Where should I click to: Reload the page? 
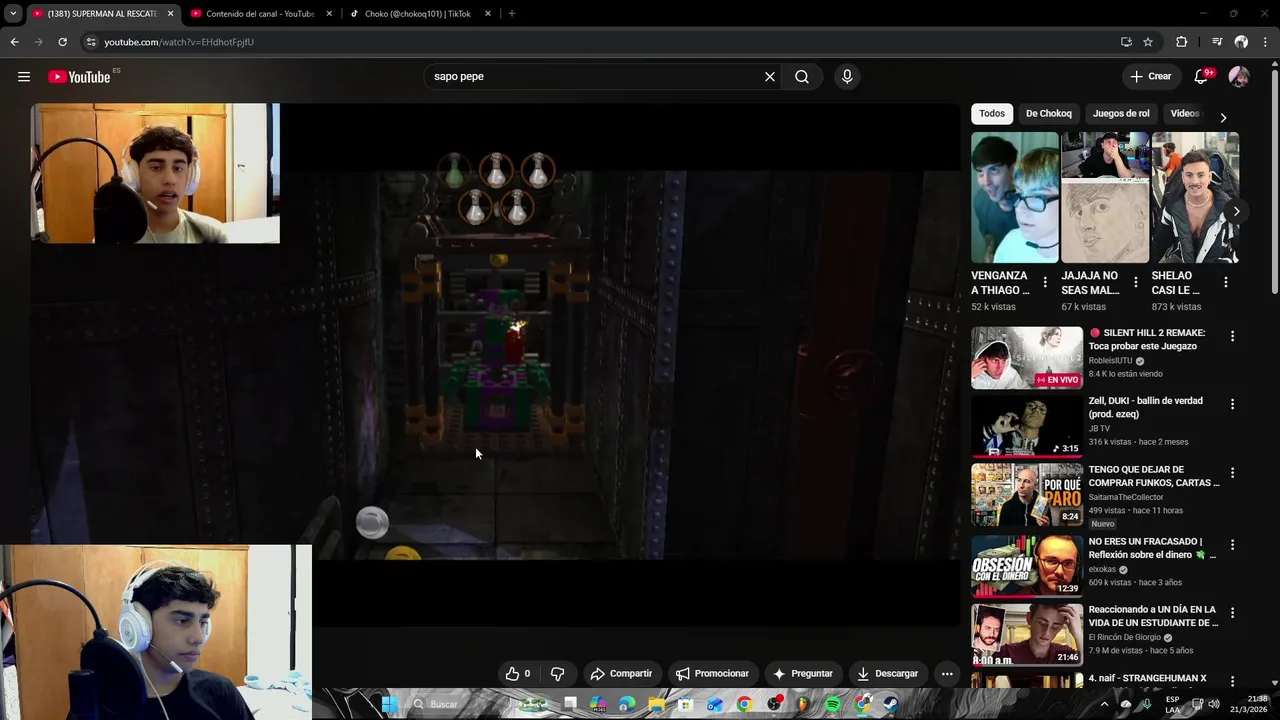tap(62, 42)
